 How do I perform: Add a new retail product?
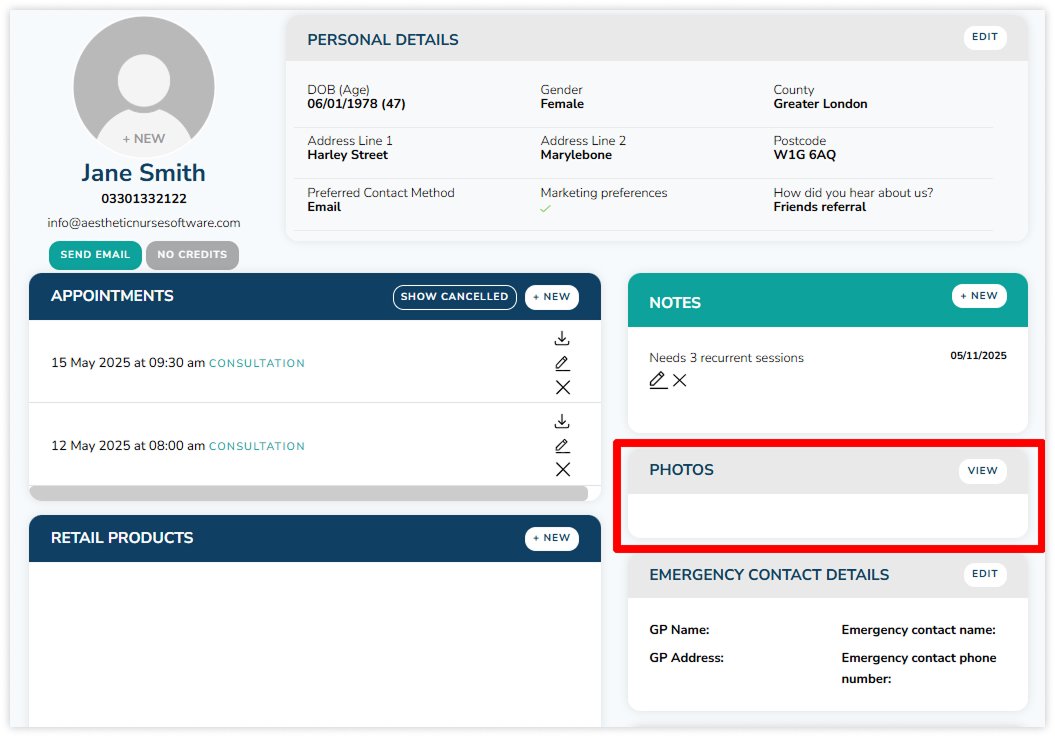(551, 538)
